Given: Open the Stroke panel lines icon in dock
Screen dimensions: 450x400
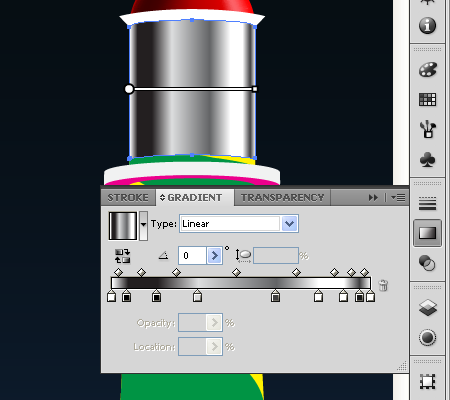Looking at the screenshot, I should click(427, 203).
